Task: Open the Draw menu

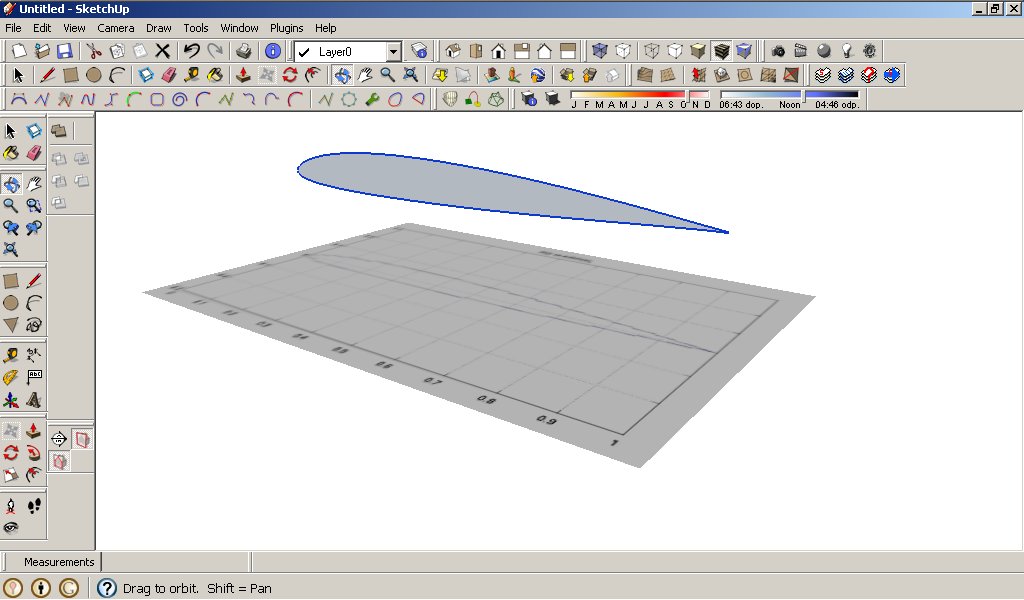Action: click(159, 28)
